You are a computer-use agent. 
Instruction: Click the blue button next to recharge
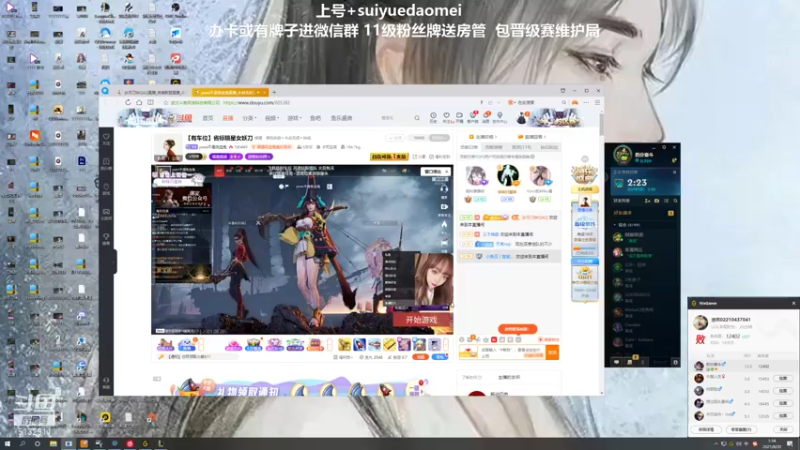[439, 357]
